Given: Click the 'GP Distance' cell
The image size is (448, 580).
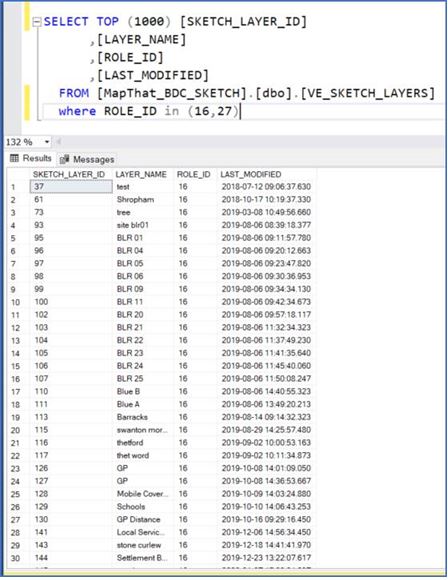Looking at the screenshot, I should point(143,520).
